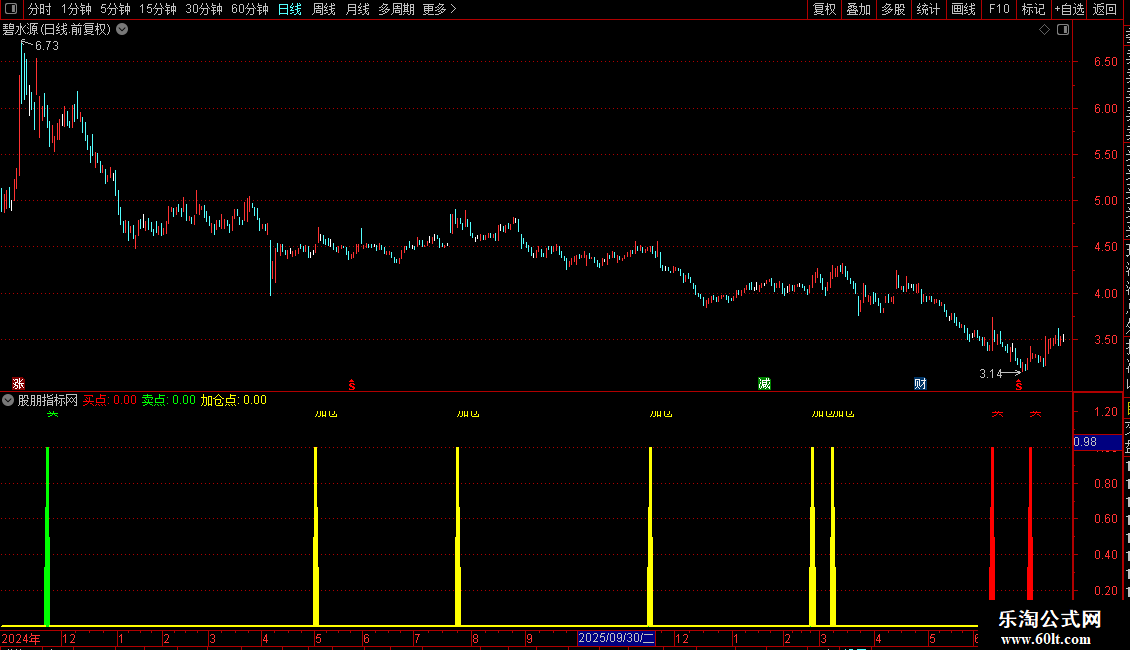Click the red S marker near 3.14 low
The height and width of the screenshot is (650, 1130).
click(1018, 386)
